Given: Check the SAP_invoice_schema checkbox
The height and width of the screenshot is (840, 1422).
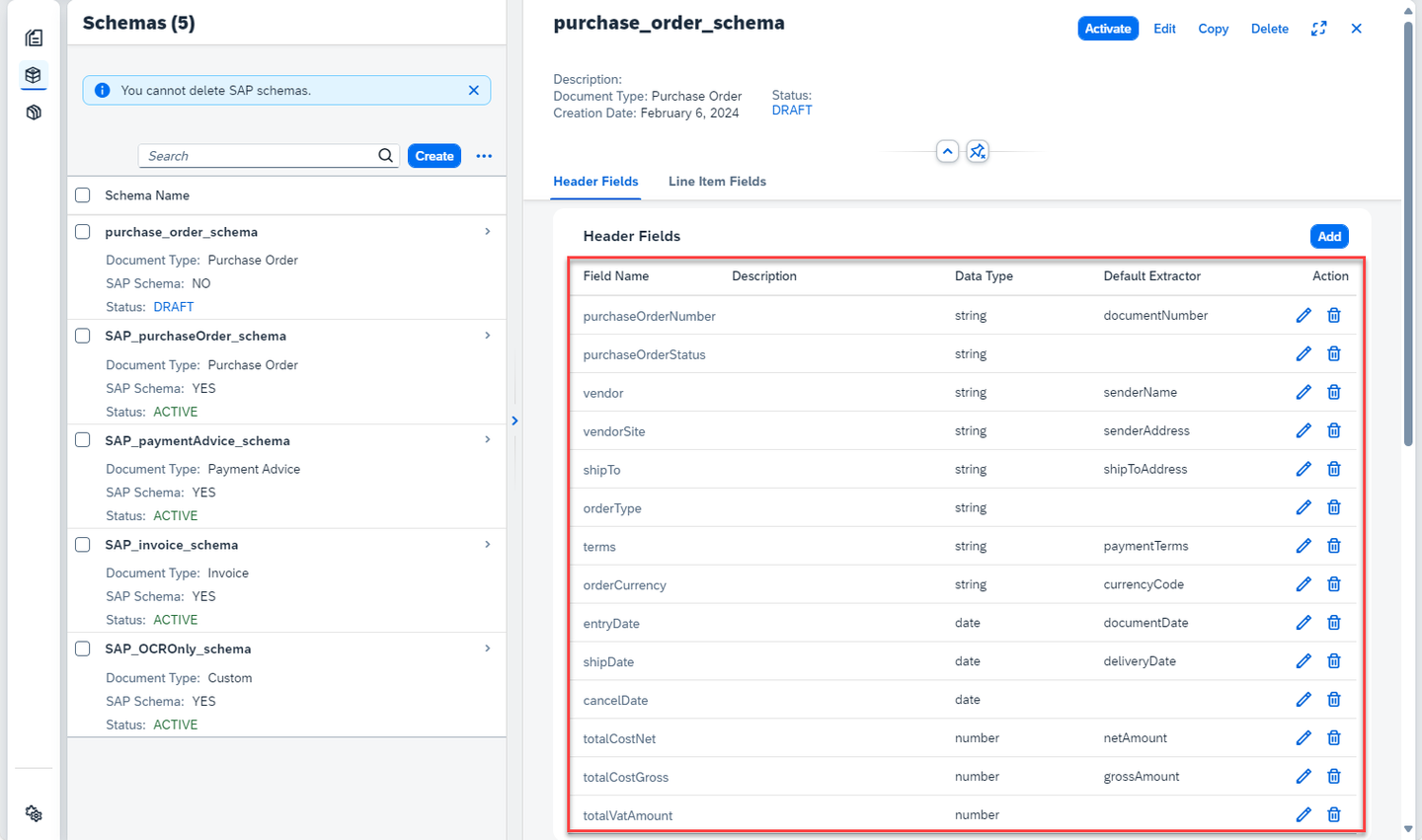Looking at the screenshot, I should 83,545.
